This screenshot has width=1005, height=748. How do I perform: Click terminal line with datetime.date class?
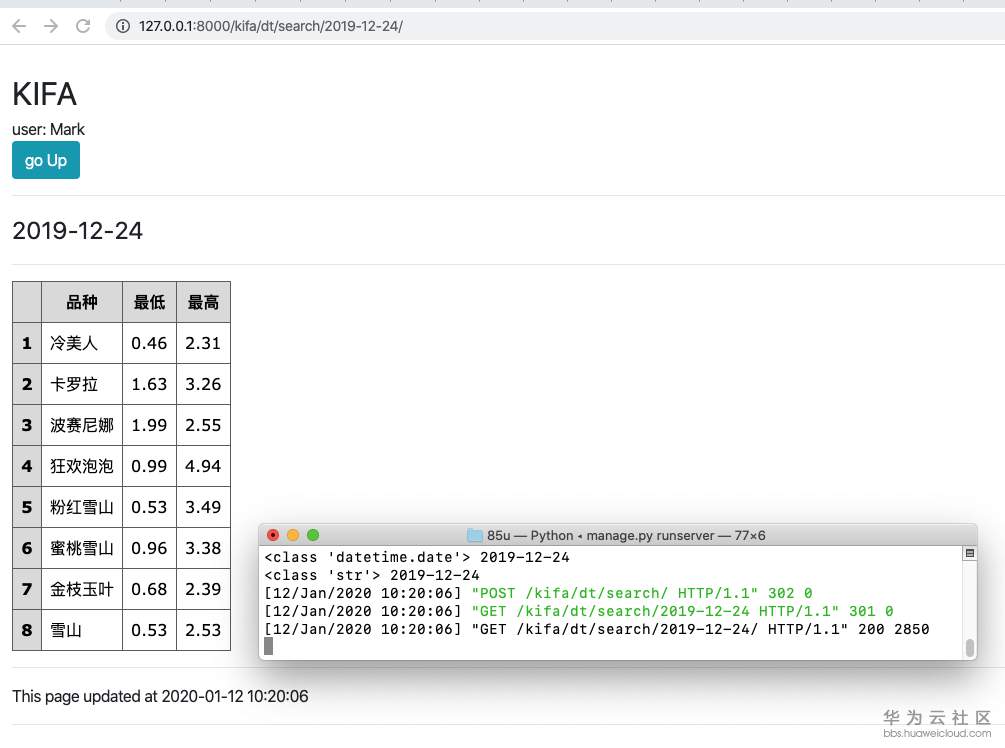[417, 557]
